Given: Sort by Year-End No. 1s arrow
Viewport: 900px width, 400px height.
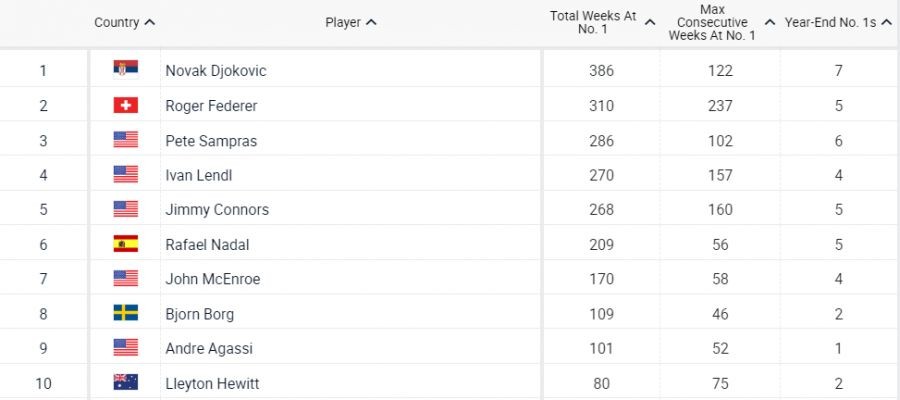Looking at the screenshot, I should [x=886, y=22].
